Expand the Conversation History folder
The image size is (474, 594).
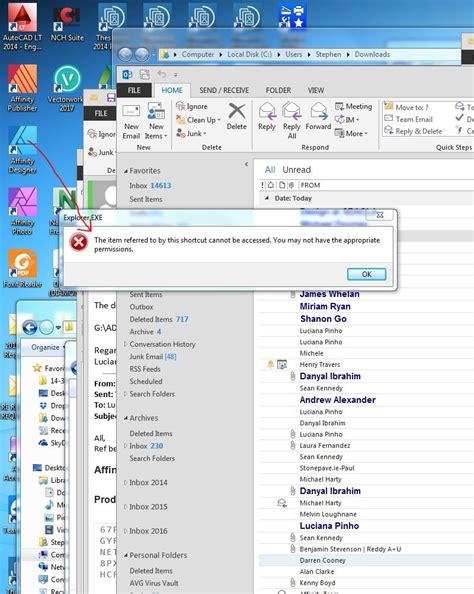[125, 344]
